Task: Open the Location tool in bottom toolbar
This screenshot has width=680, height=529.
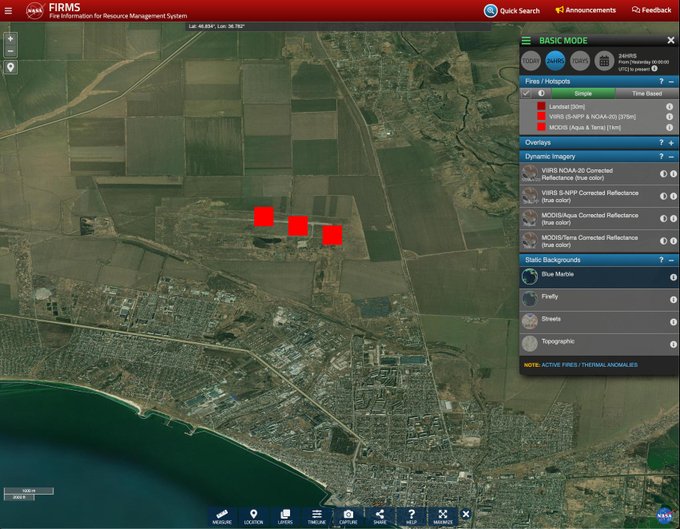Action: tap(253, 517)
